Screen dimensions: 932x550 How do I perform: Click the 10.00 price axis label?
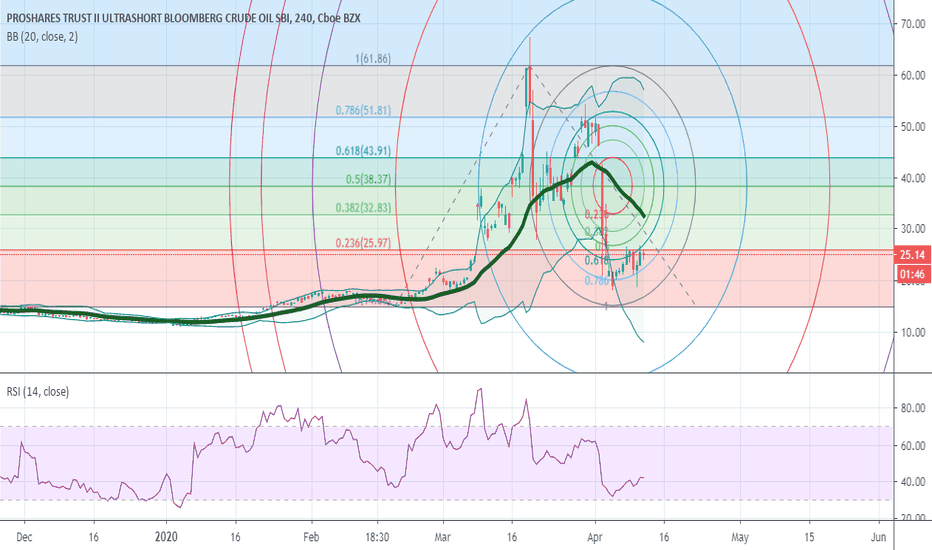913,332
